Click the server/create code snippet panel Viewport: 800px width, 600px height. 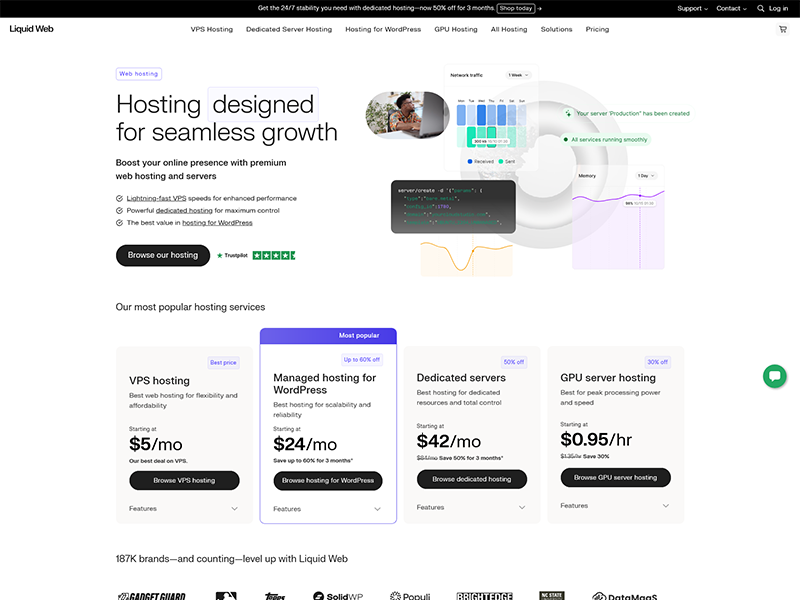pos(453,207)
